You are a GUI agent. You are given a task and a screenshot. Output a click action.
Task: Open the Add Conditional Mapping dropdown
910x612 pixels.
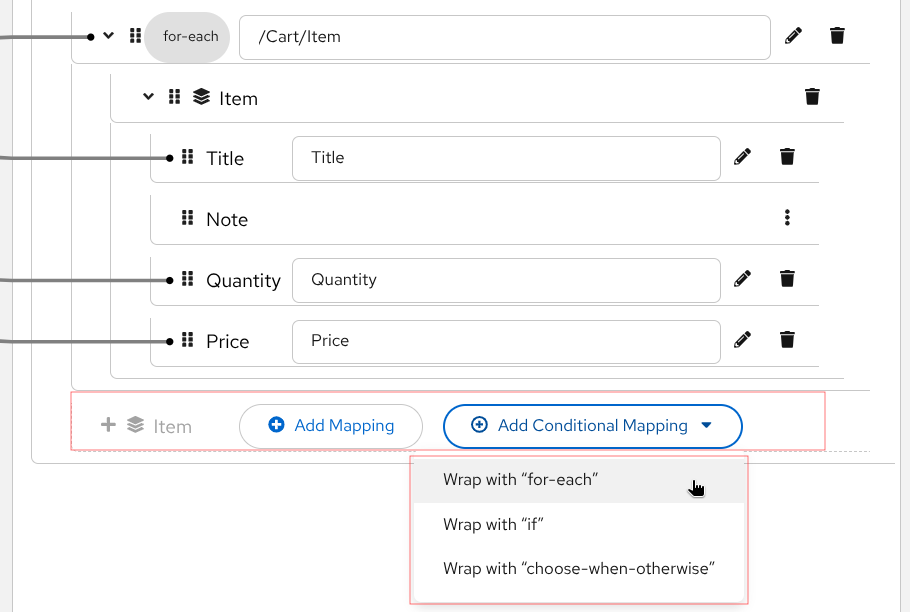pyautogui.click(x=592, y=426)
